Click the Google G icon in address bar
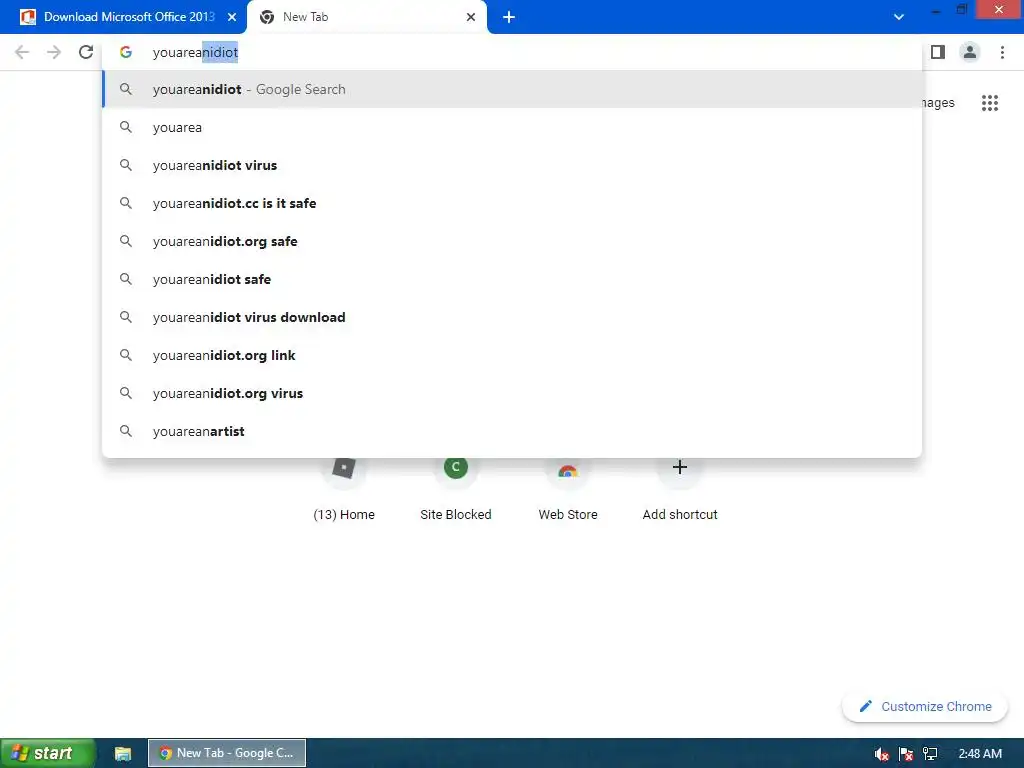1024x768 pixels. [125, 52]
